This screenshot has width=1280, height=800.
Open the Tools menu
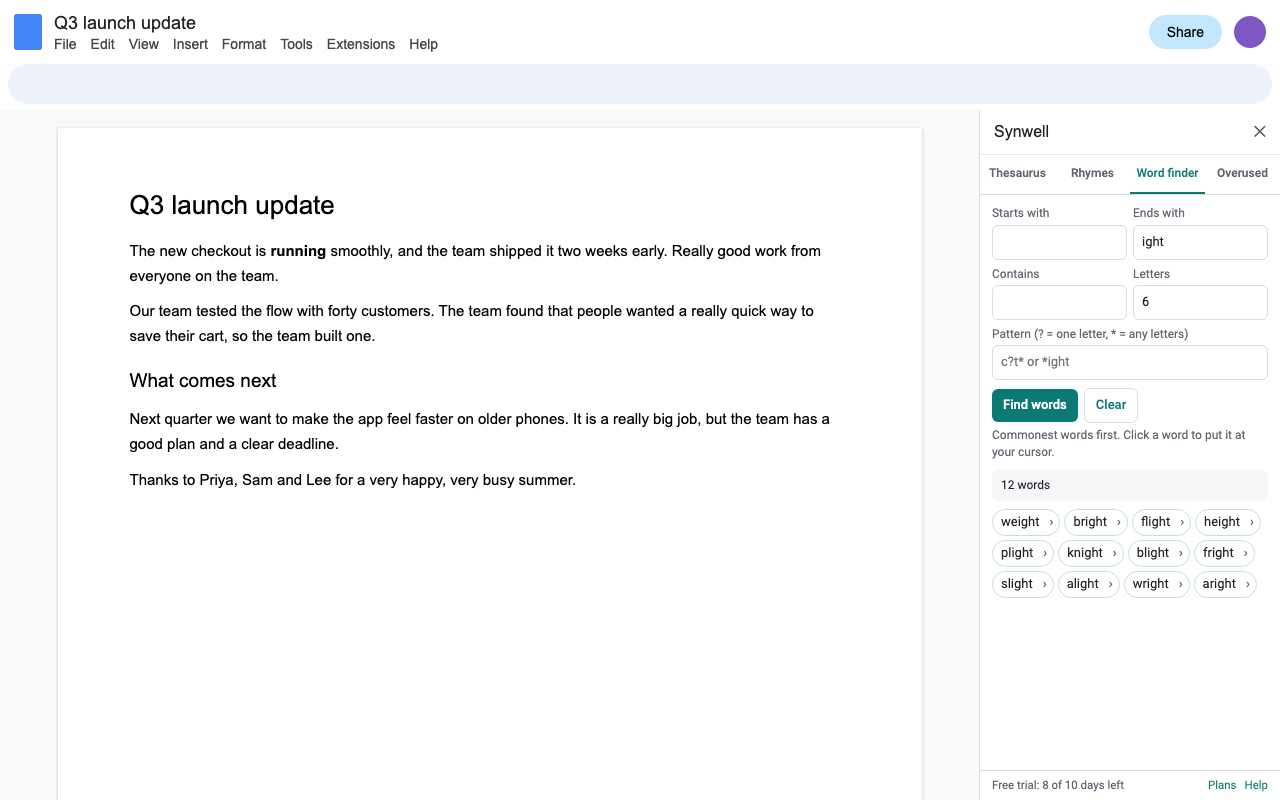(x=296, y=44)
